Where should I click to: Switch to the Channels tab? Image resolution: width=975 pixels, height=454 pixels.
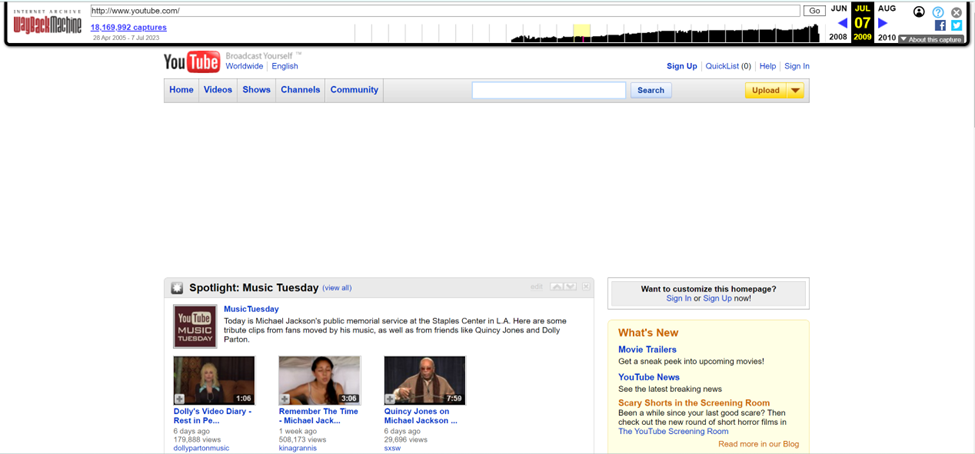tap(300, 90)
